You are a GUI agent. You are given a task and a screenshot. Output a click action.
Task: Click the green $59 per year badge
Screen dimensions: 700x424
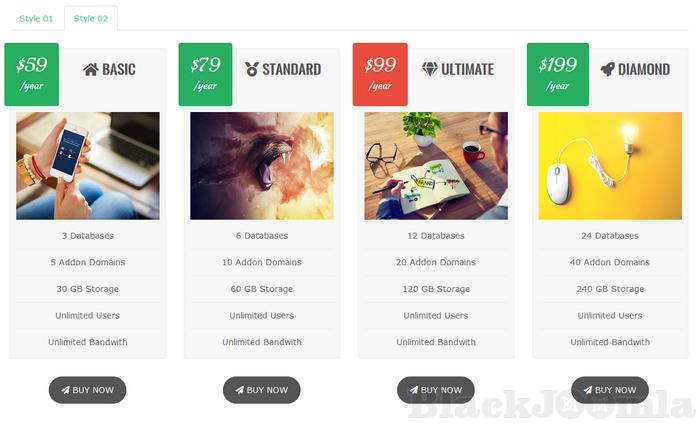point(32,75)
